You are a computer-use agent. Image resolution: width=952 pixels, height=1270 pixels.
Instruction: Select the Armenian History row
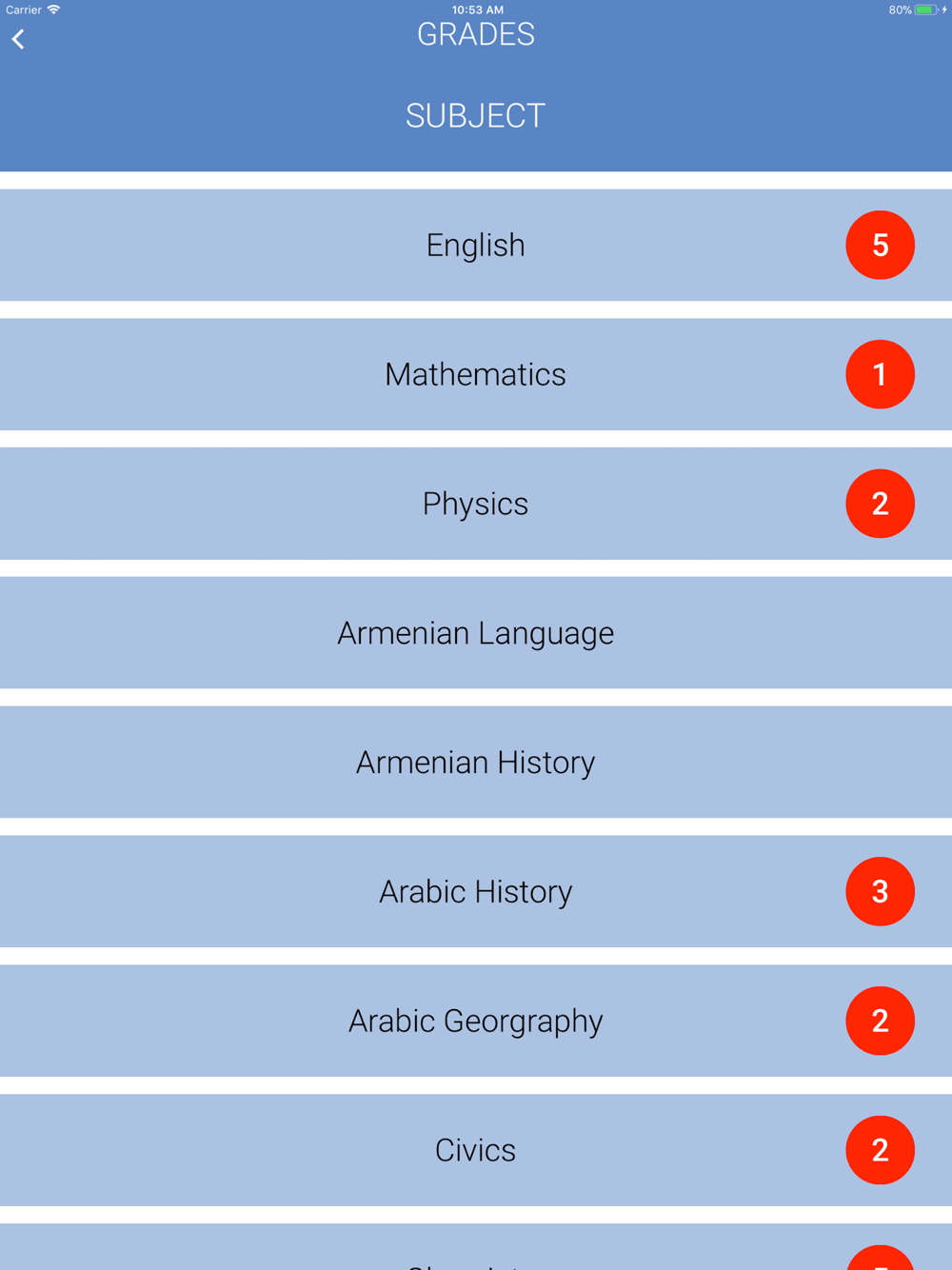[476, 762]
